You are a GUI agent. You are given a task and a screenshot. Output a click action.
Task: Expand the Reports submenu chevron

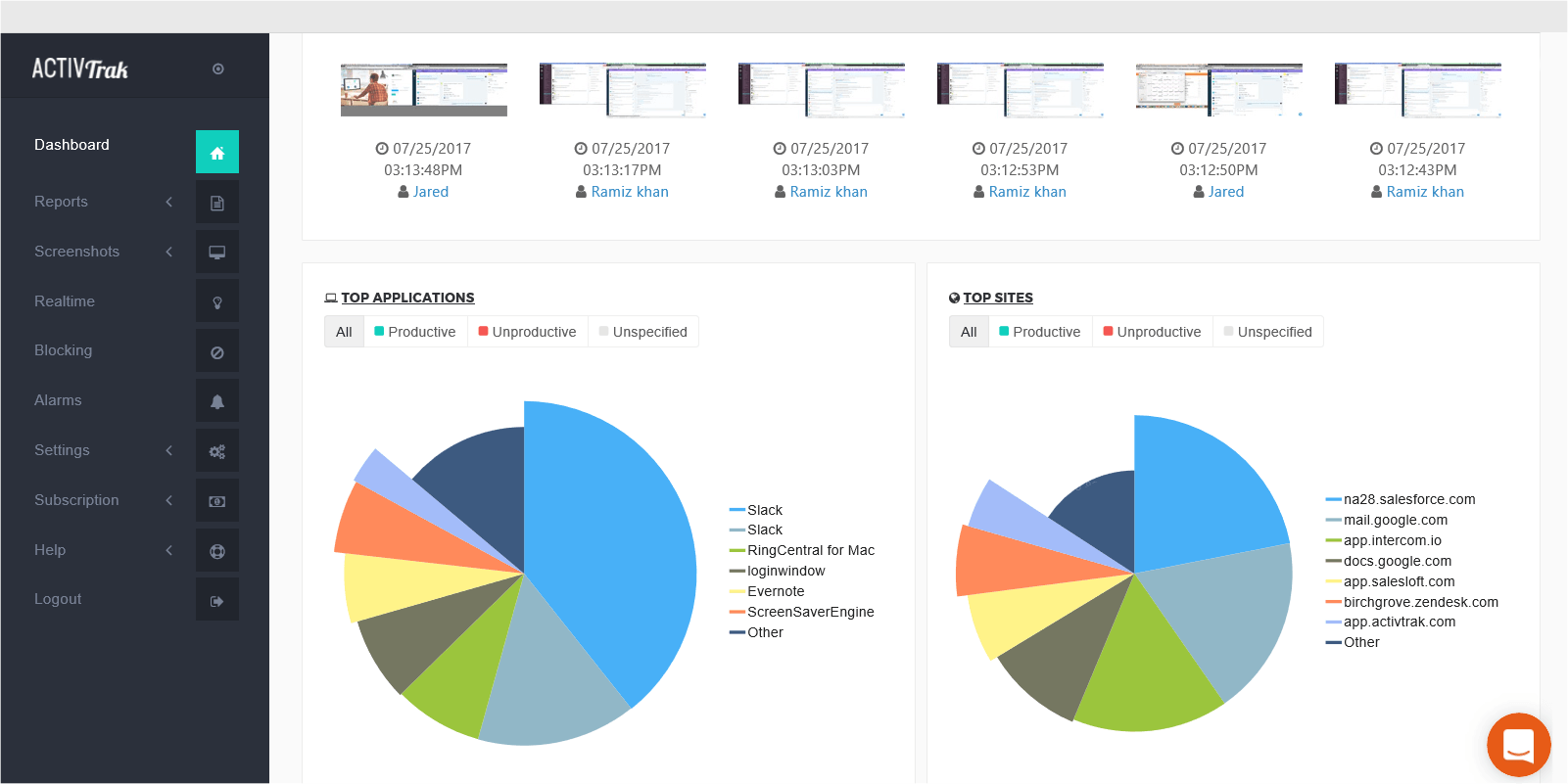coord(168,202)
